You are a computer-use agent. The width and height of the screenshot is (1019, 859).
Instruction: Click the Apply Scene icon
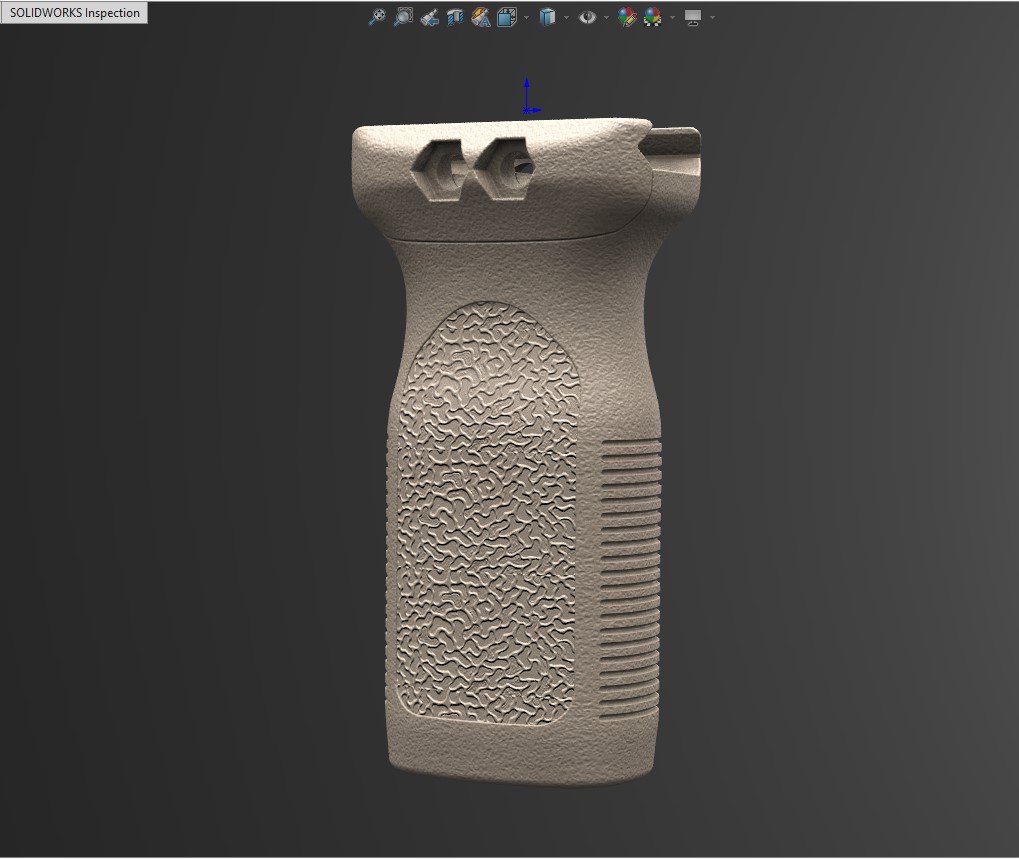click(x=653, y=17)
